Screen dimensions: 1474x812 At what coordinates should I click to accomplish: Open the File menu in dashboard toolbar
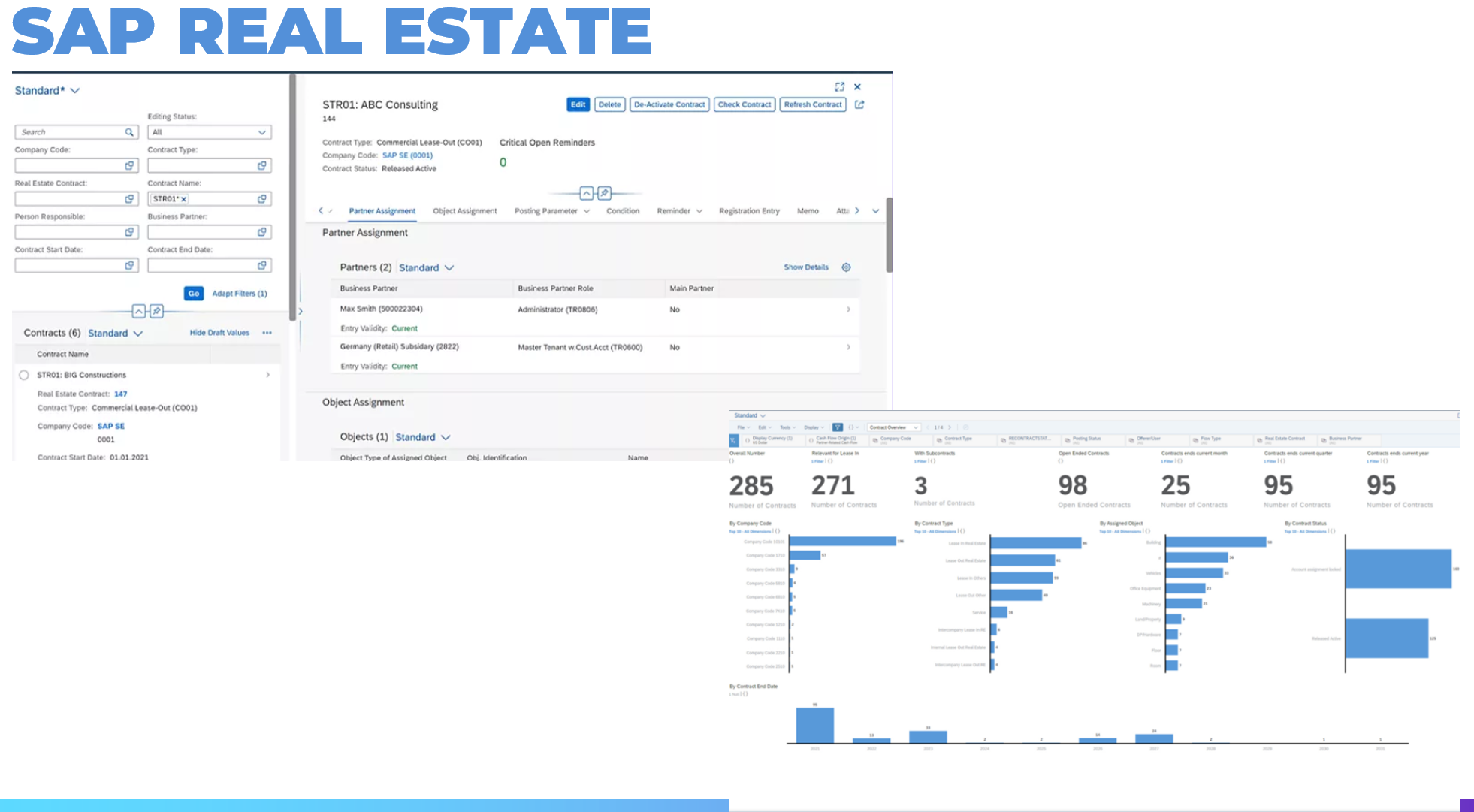point(744,427)
